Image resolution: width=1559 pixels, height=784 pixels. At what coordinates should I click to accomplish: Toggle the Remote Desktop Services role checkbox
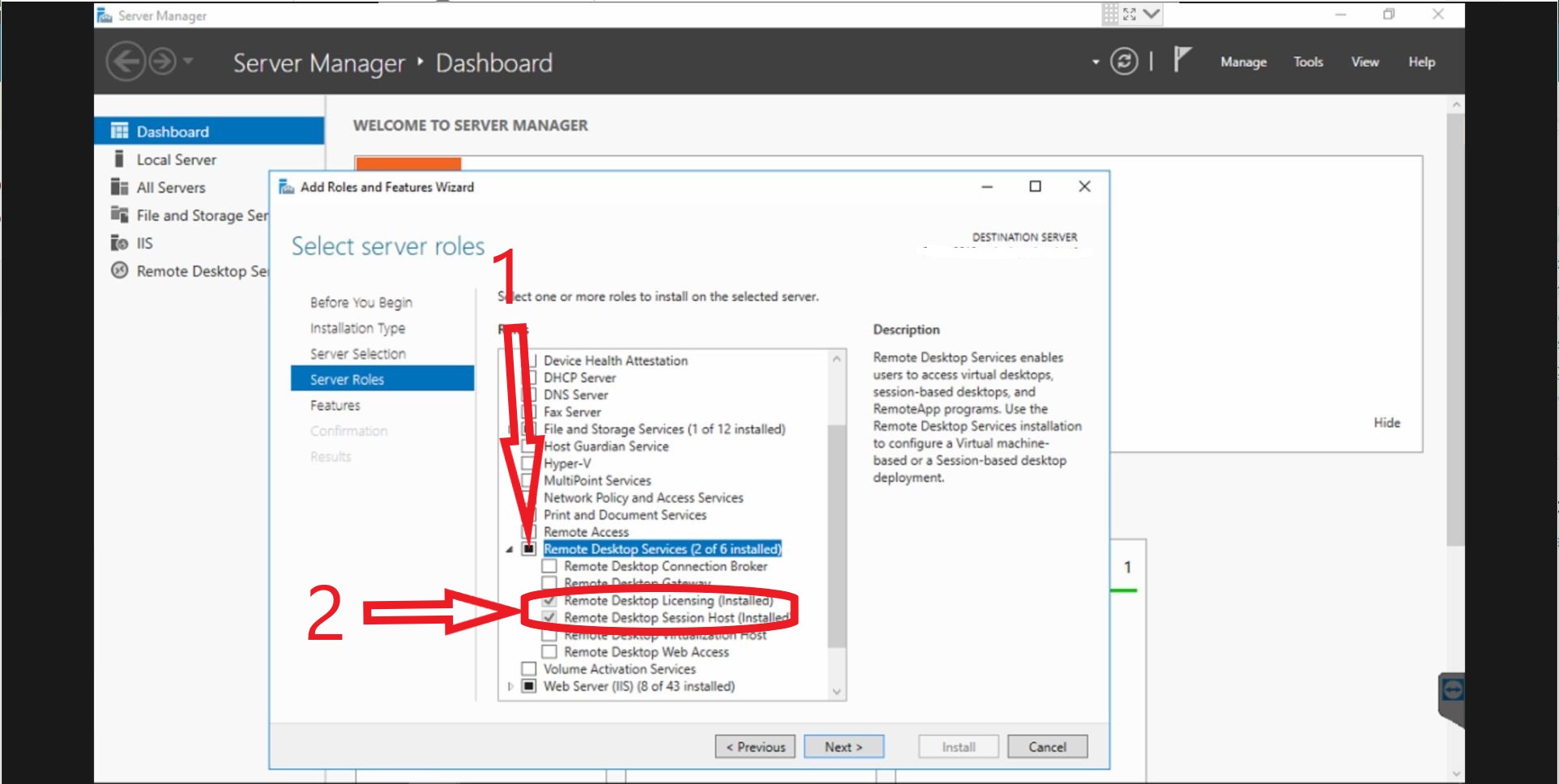click(x=528, y=549)
